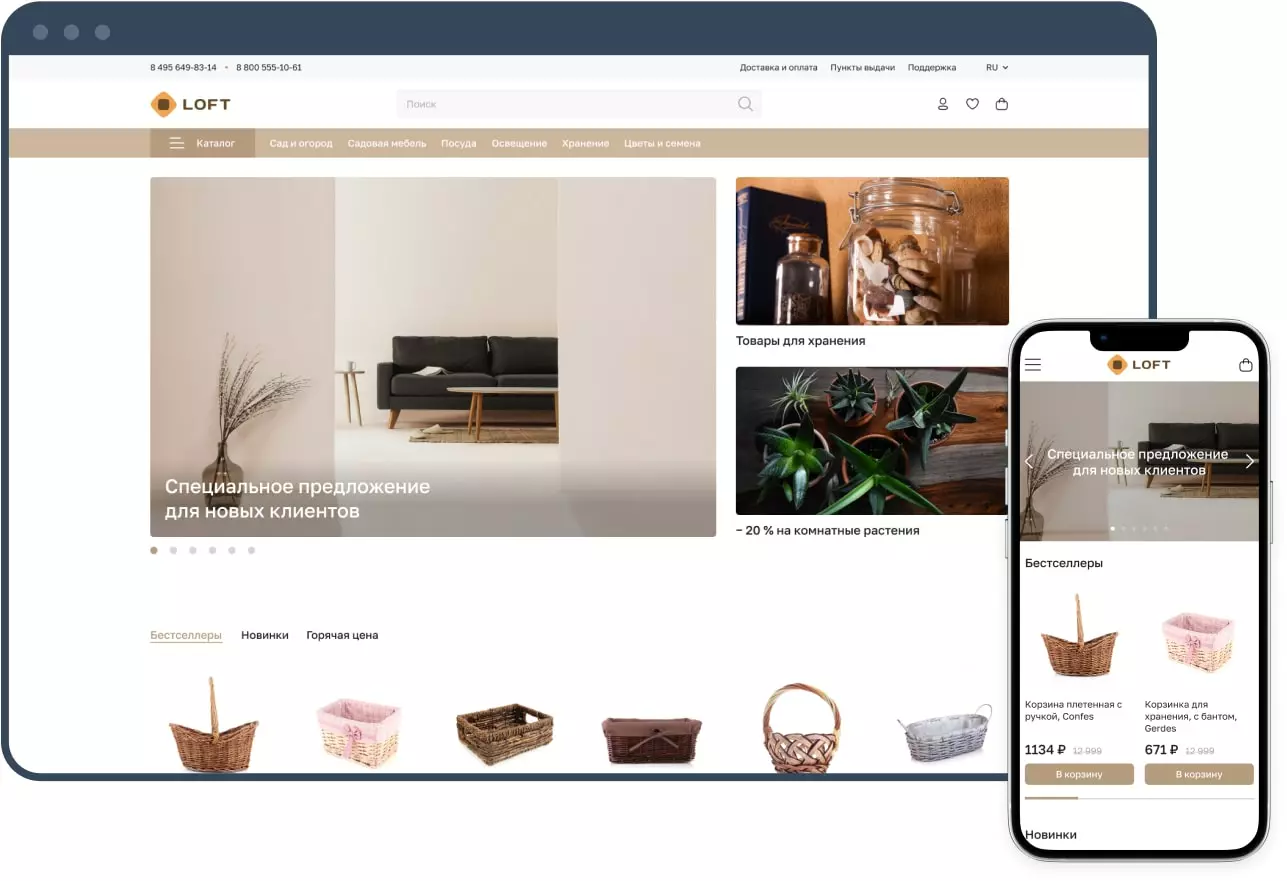The width and height of the screenshot is (1287, 881).
Task: Expand the RU language dropdown
Action: (x=997, y=68)
